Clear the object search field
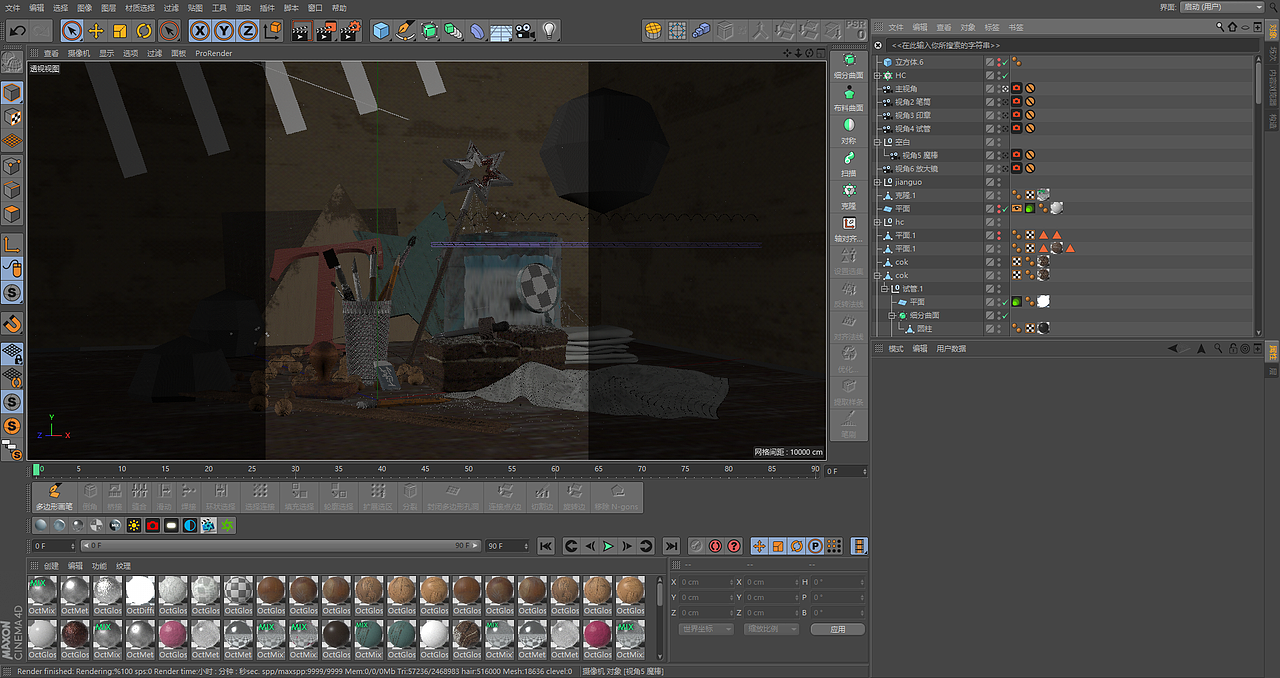The image size is (1280, 678). coord(878,45)
